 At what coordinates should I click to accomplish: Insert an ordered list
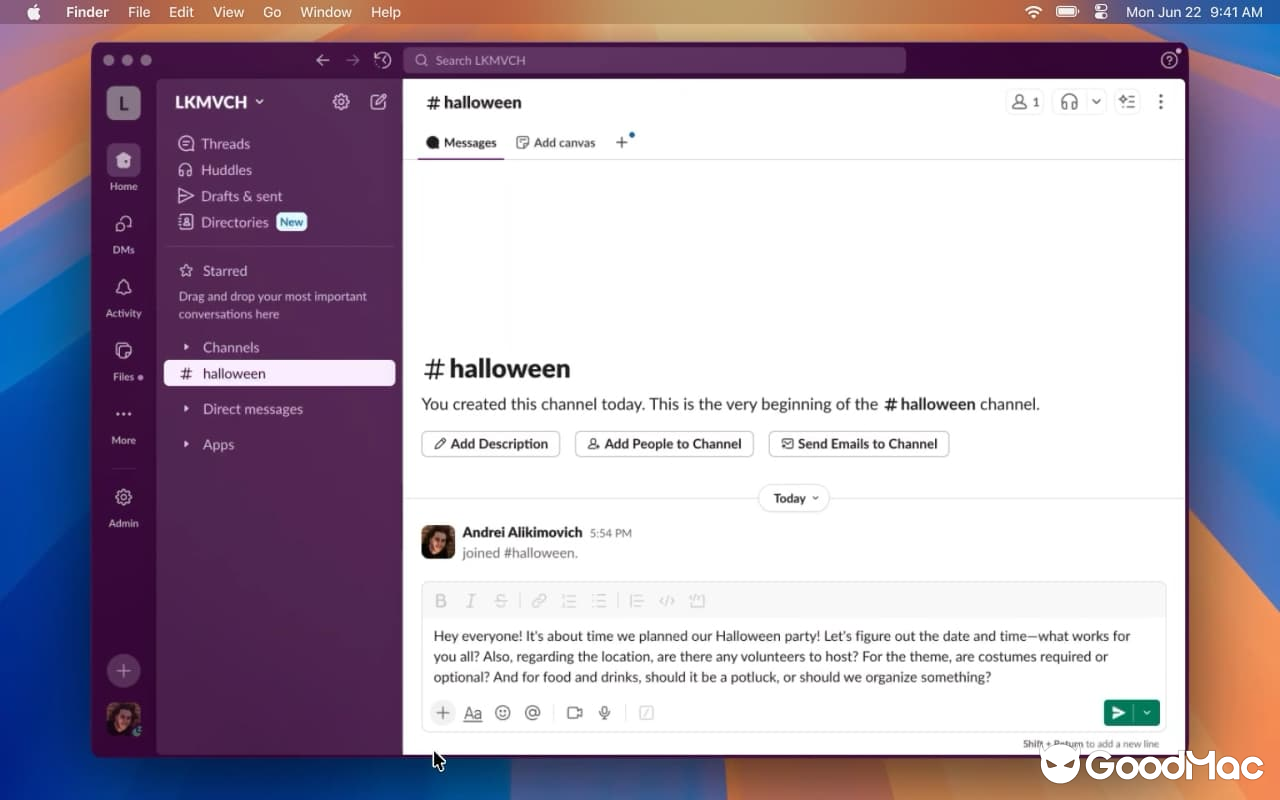(569, 601)
